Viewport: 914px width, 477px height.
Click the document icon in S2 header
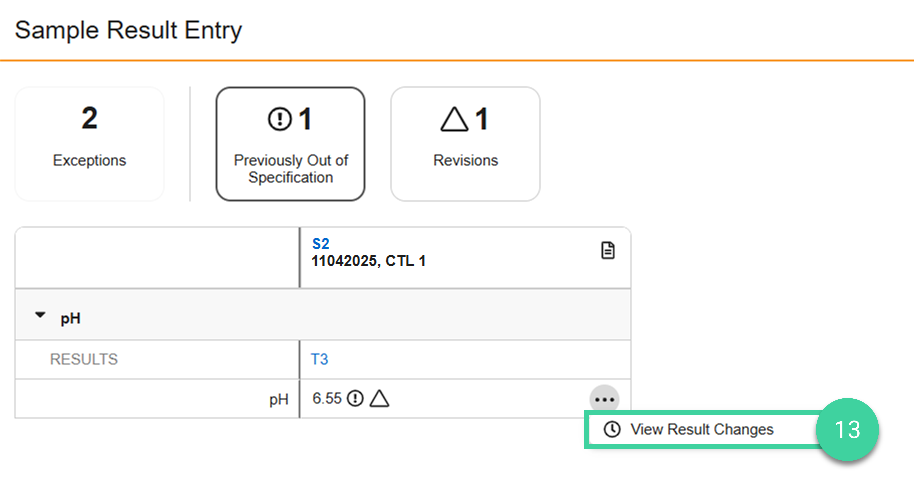pyautogui.click(x=607, y=251)
